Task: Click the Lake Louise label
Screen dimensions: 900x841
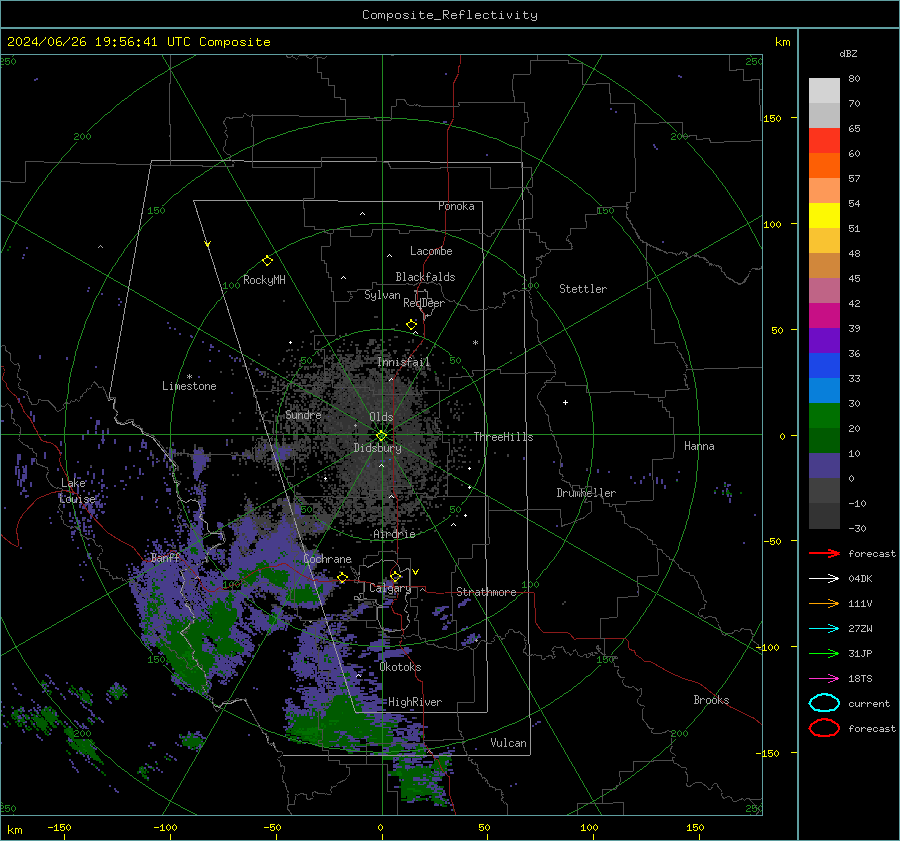Action: click(77, 491)
